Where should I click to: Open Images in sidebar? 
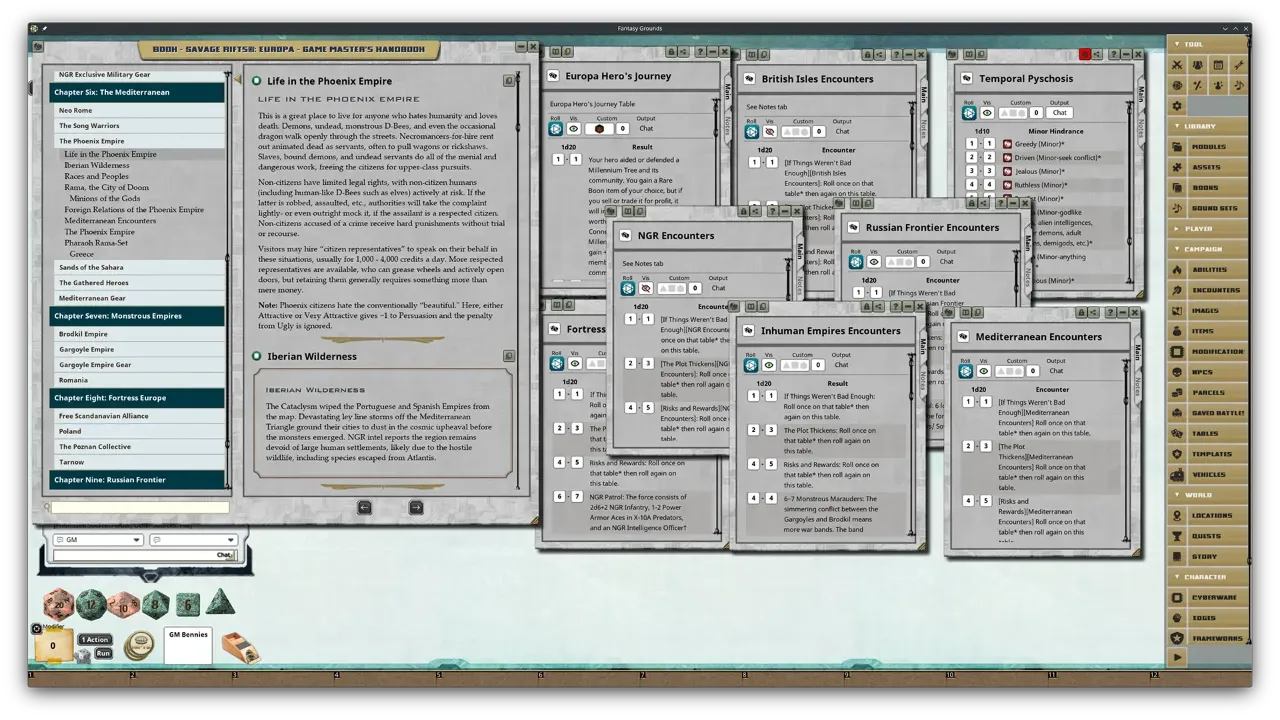pyautogui.click(x=1208, y=311)
